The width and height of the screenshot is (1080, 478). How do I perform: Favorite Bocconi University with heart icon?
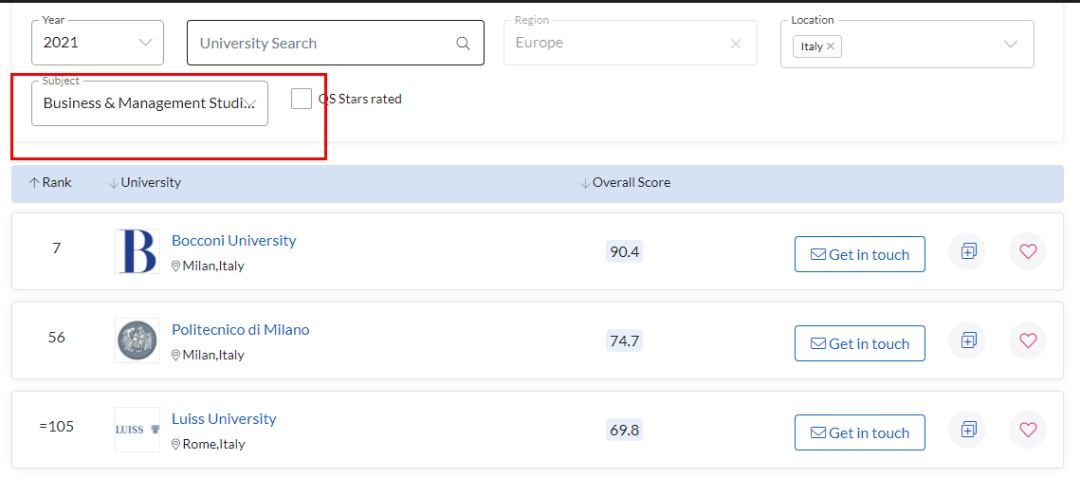[1028, 251]
